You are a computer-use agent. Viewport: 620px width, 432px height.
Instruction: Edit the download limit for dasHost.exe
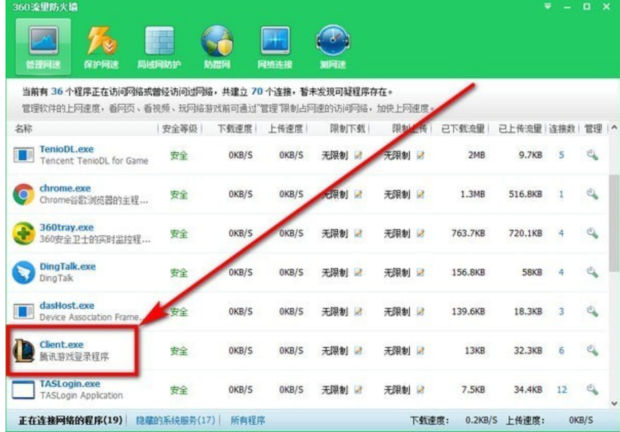click(358, 311)
